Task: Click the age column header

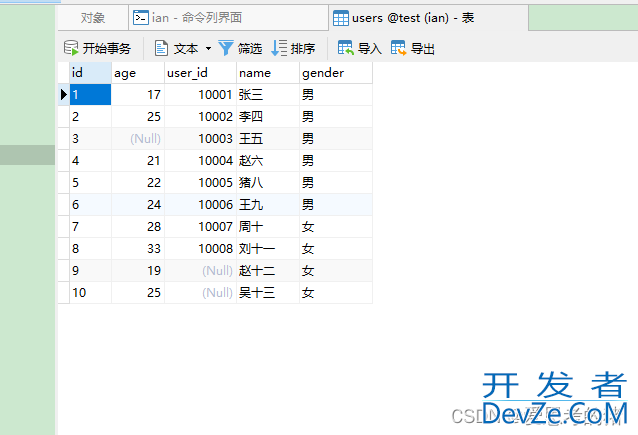Action: tap(137, 73)
